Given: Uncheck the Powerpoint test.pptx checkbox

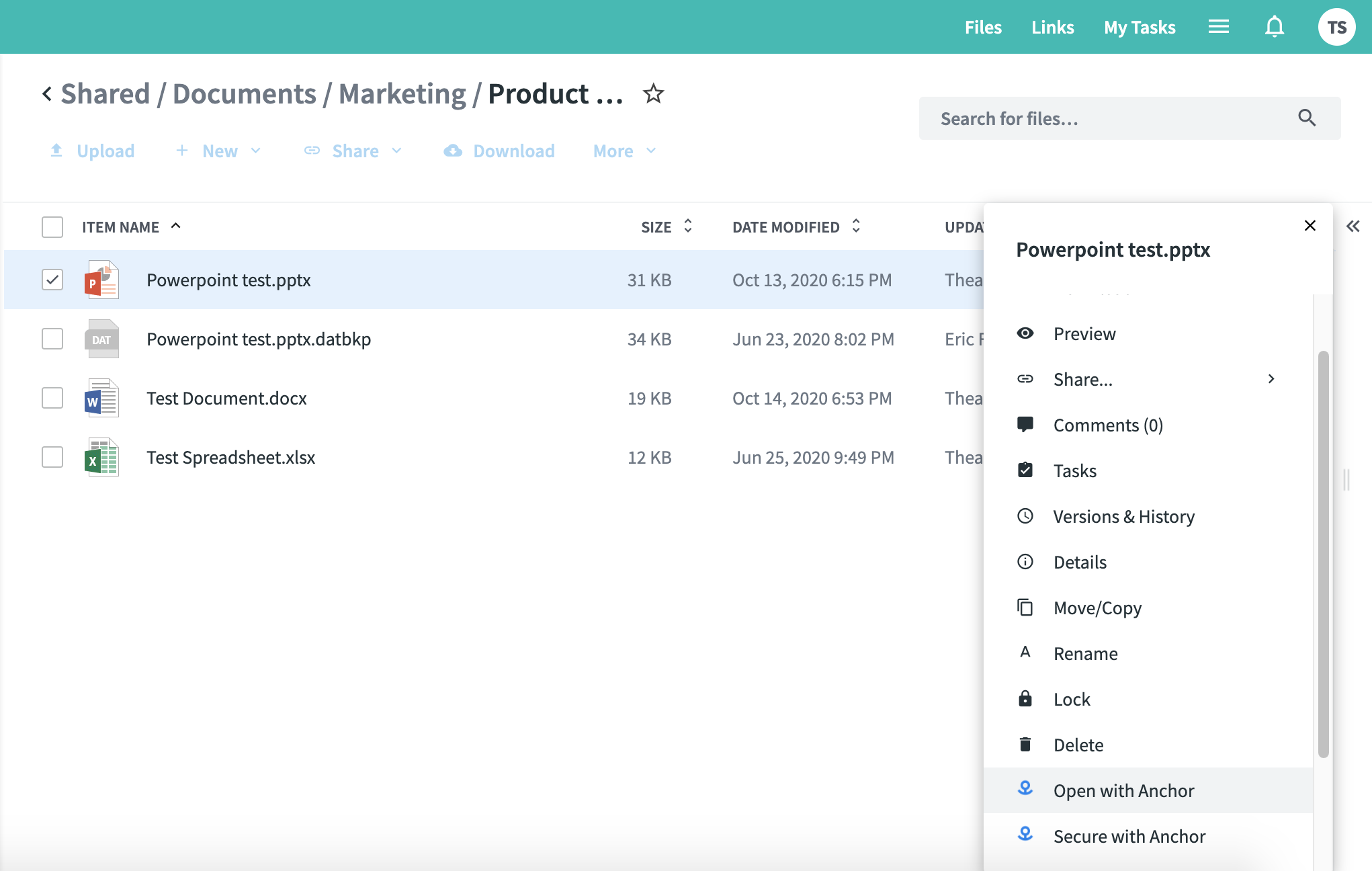Looking at the screenshot, I should (52, 280).
